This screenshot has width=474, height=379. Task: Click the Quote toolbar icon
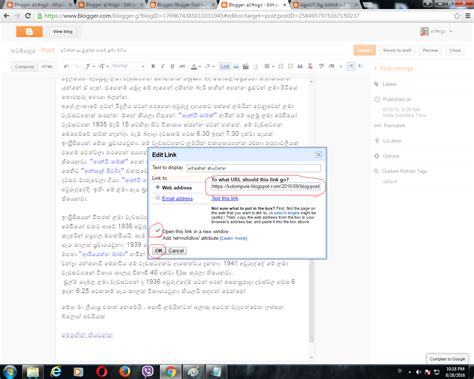(300, 67)
